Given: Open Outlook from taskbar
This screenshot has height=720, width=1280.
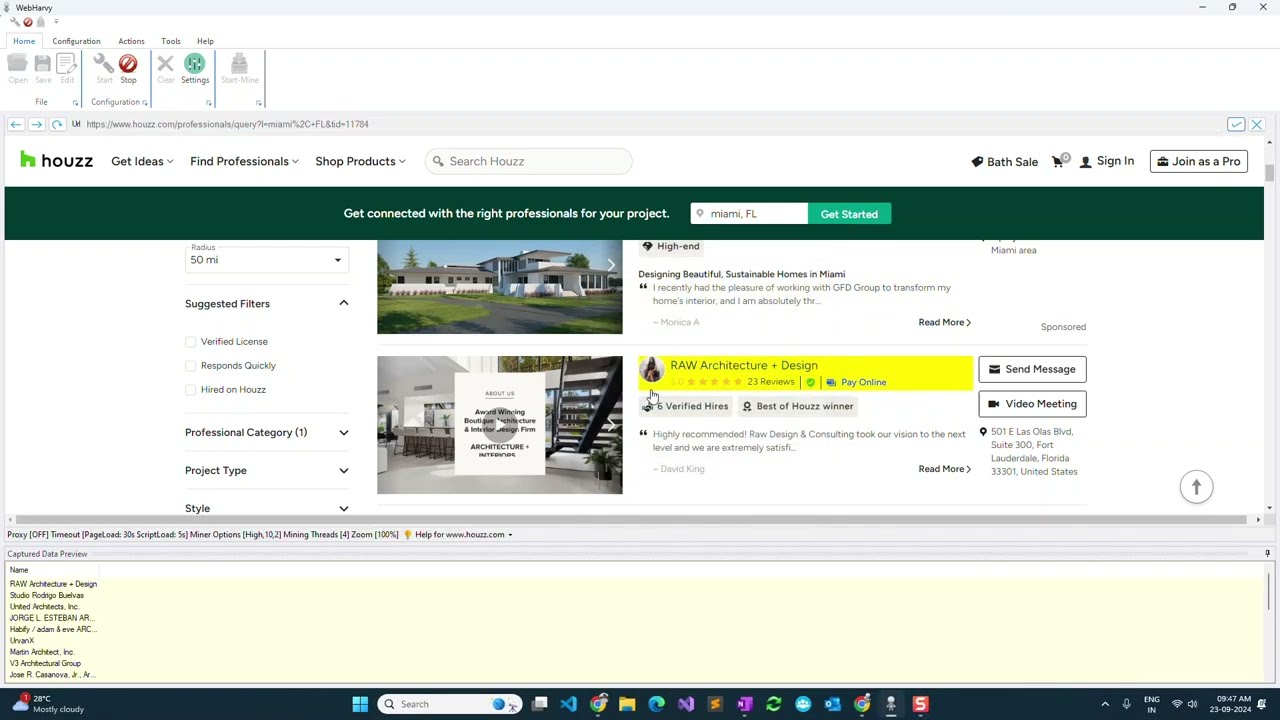Looking at the screenshot, I should coord(832,704).
